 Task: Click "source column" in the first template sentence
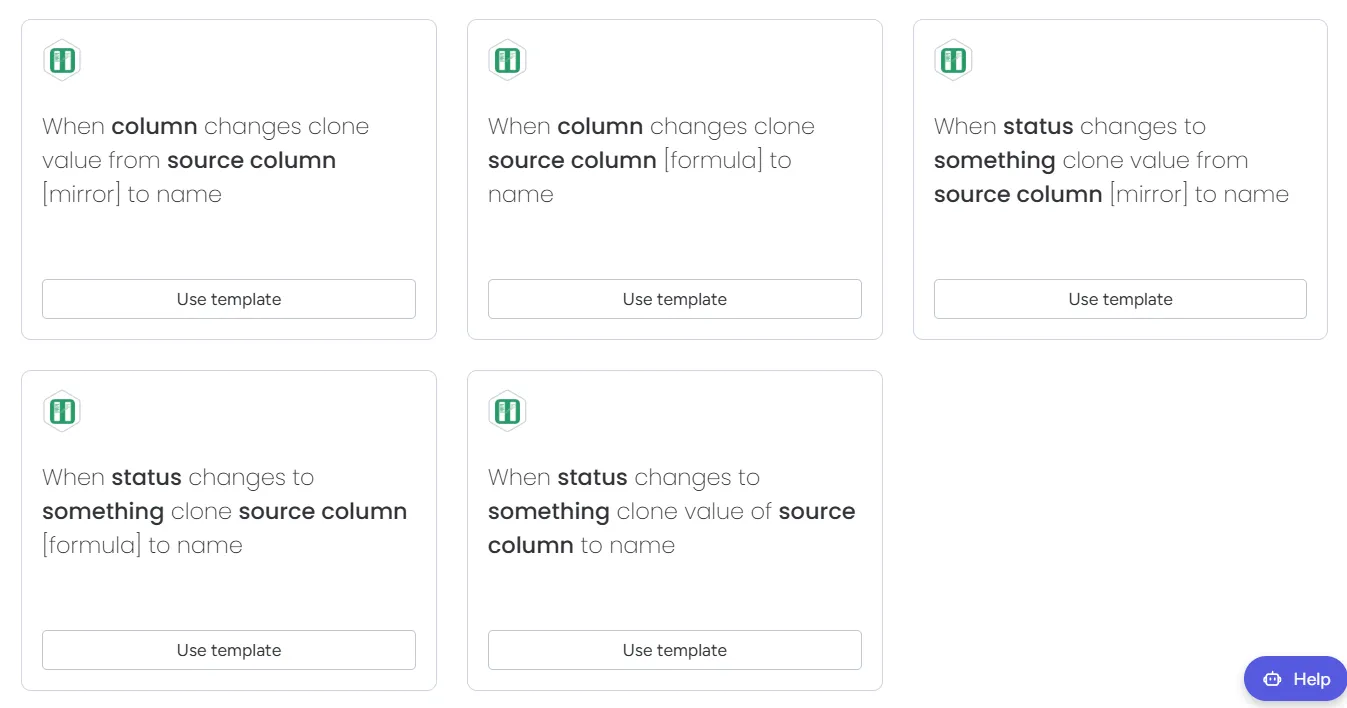250,160
